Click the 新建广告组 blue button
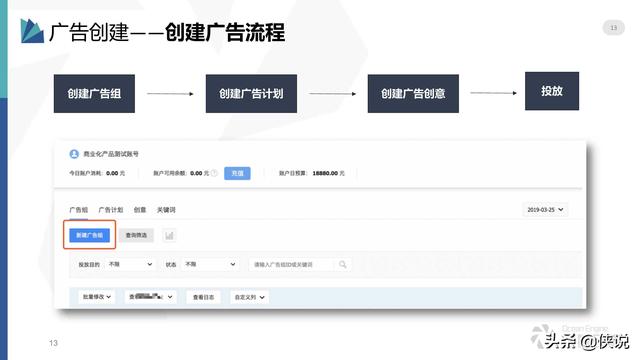Image resolution: width=640 pixels, height=360 pixels. pyautogui.click(x=89, y=235)
